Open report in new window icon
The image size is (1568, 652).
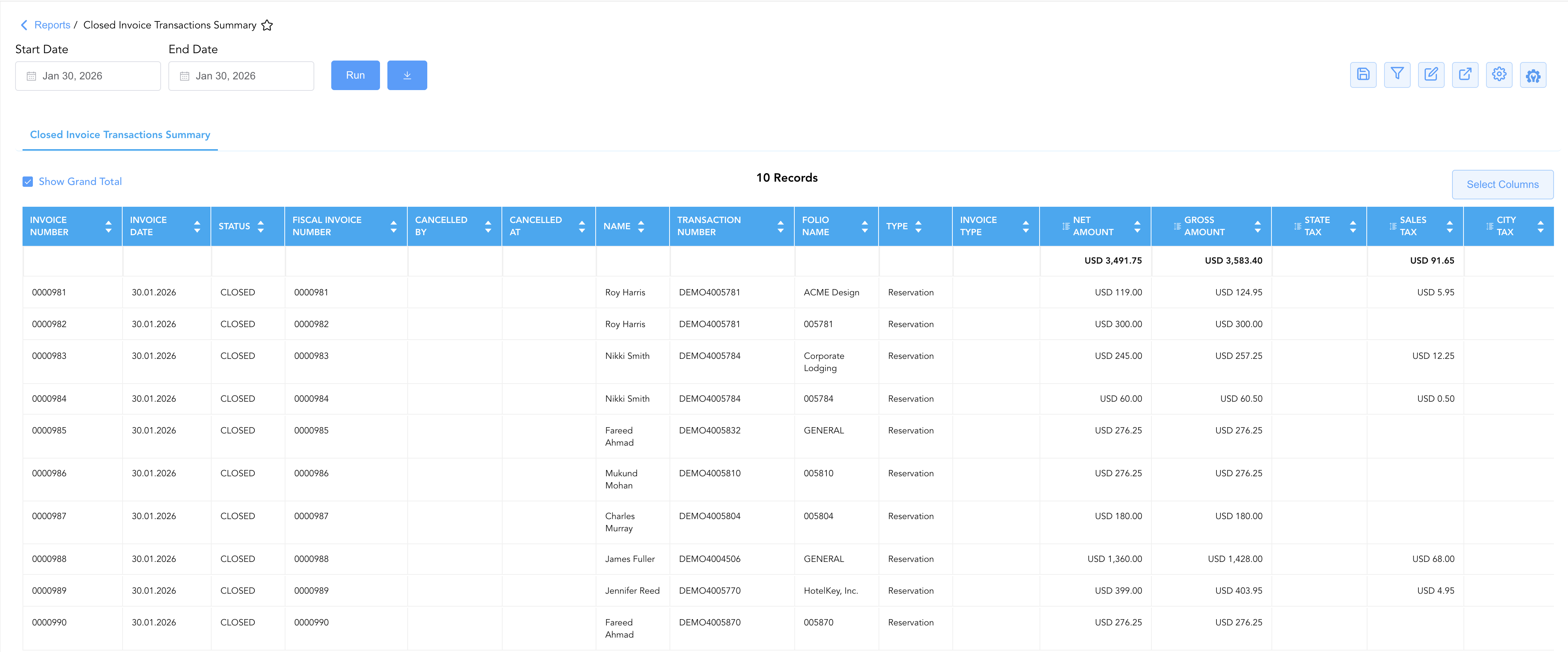click(1465, 75)
